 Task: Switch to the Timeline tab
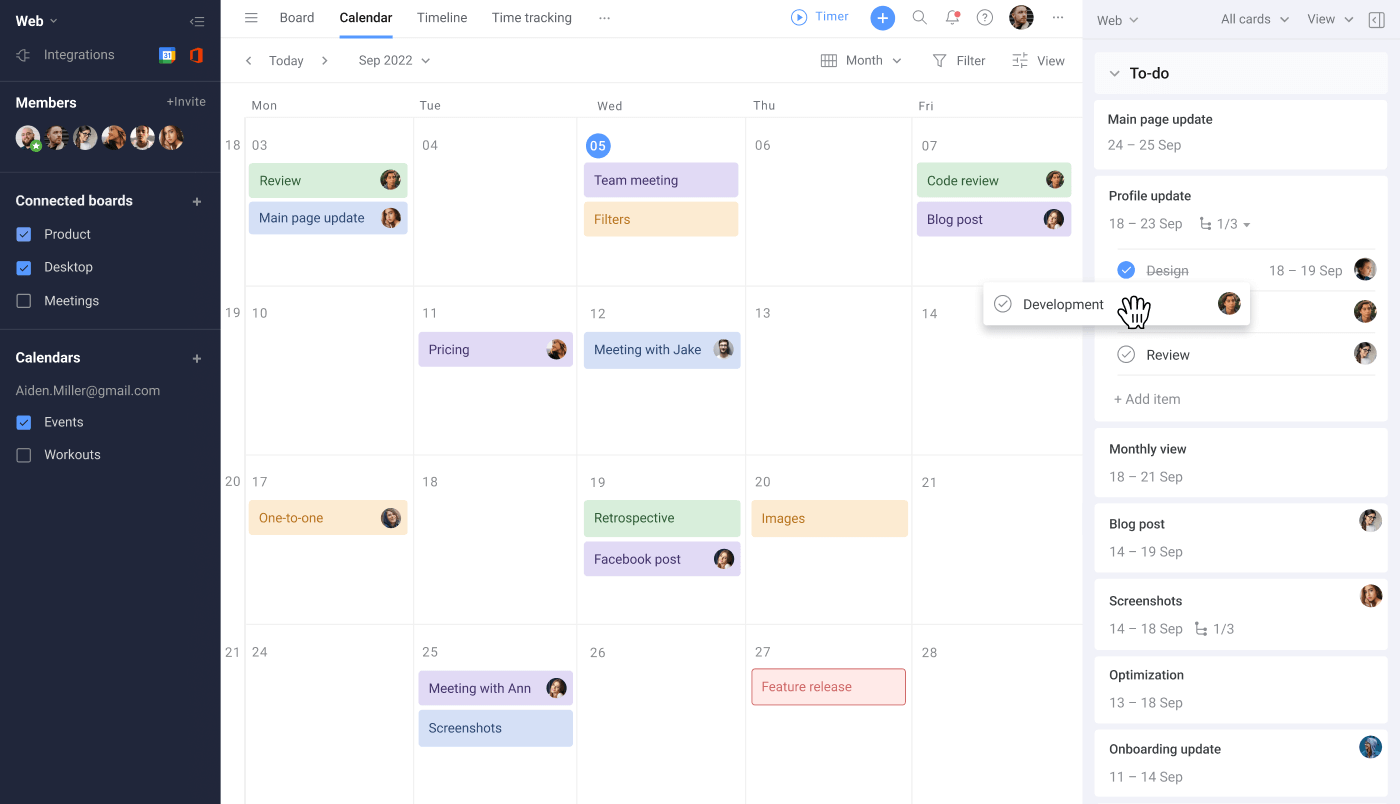(441, 17)
